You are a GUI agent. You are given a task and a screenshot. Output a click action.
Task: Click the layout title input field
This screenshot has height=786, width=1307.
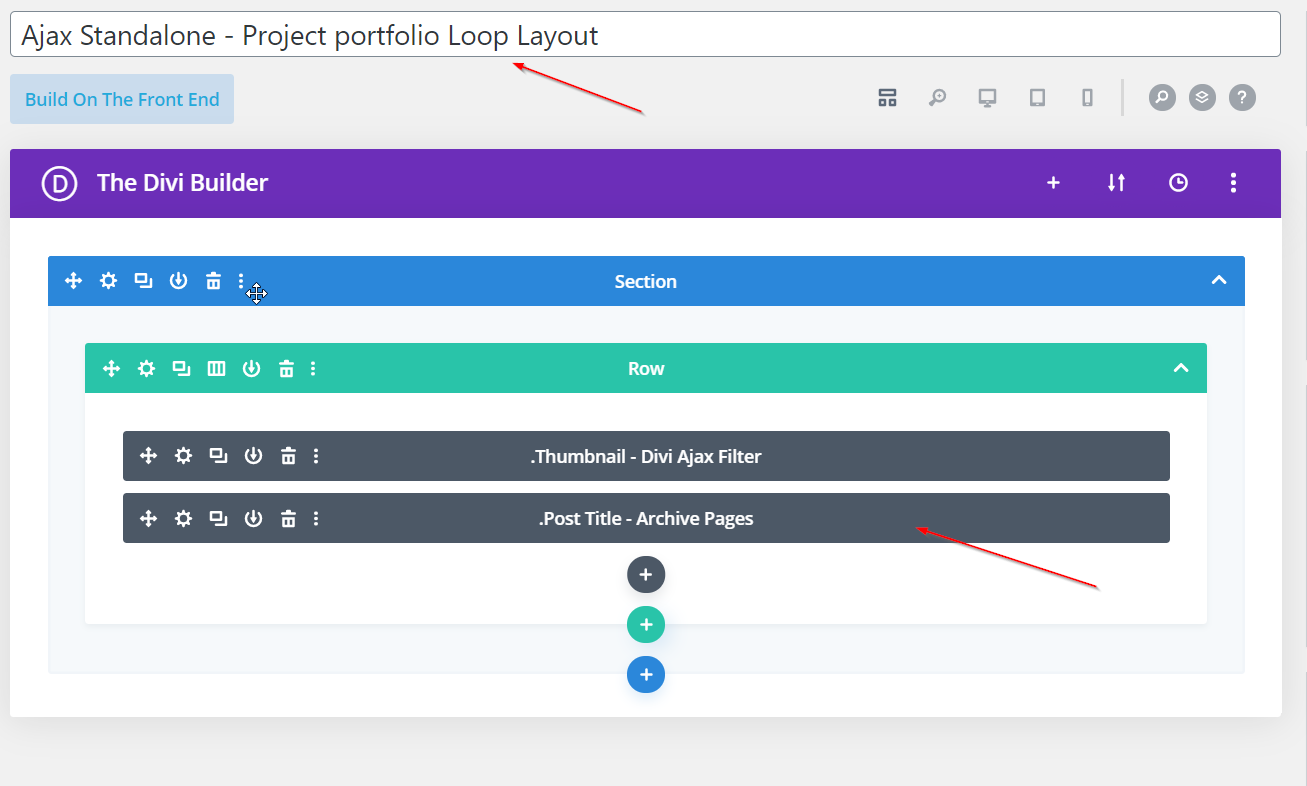click(x=645, y=35)
